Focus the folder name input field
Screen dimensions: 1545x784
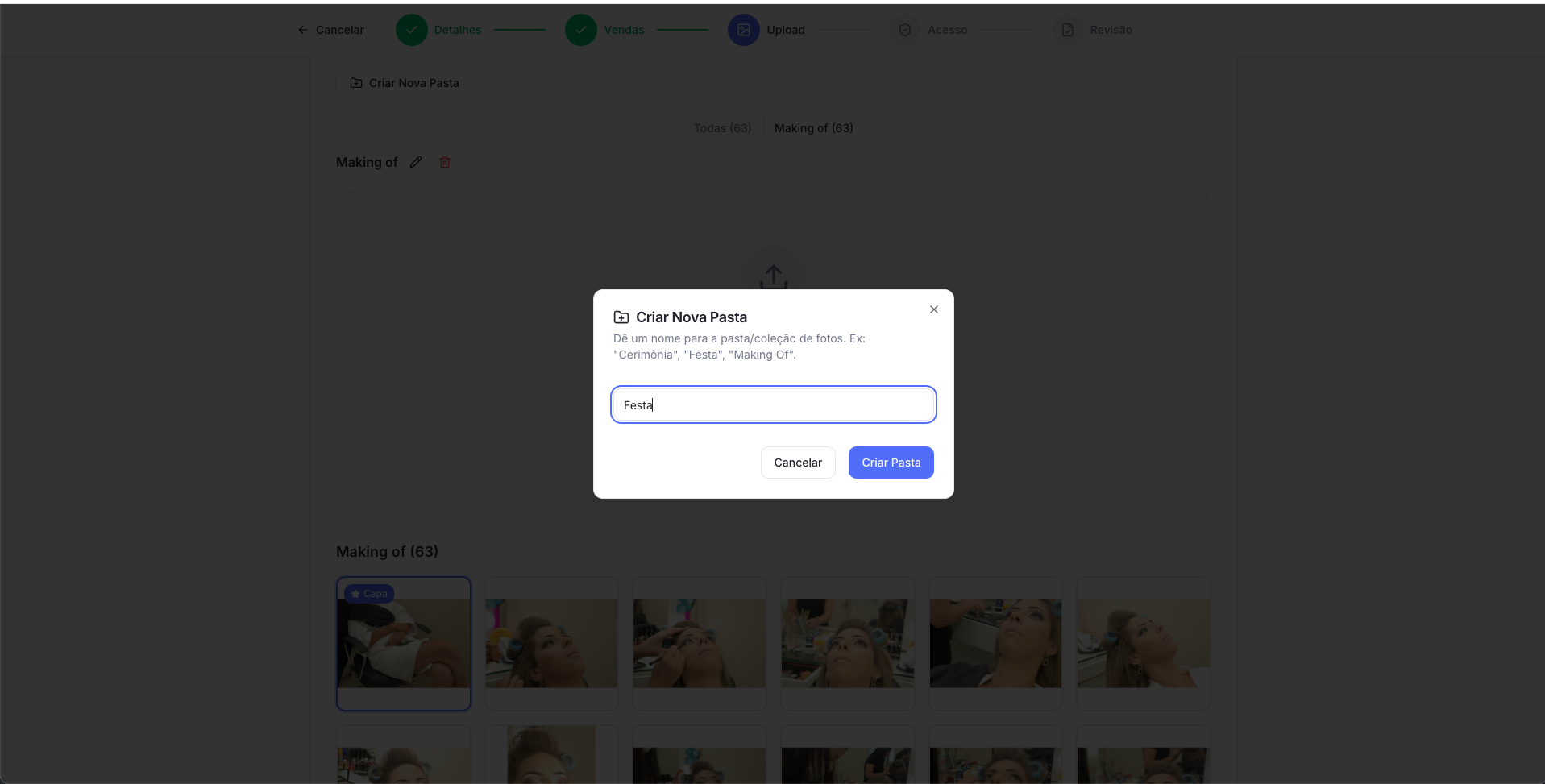[774, 404]
